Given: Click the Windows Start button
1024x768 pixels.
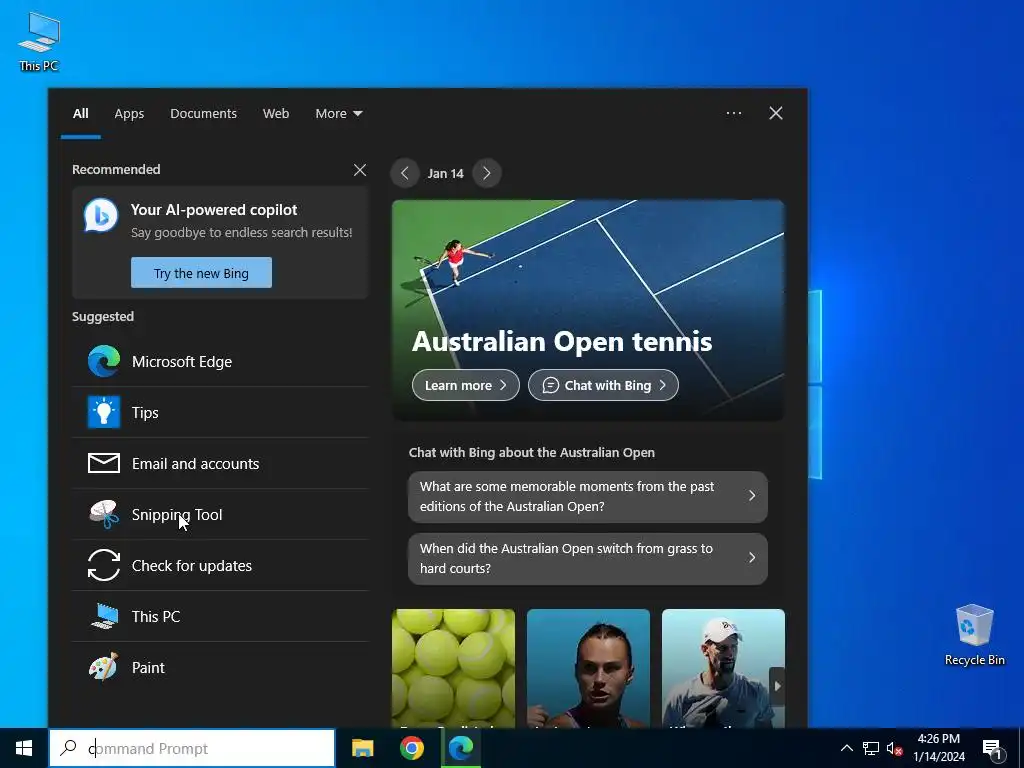Looking at the screenshot, I should (24, 748).
